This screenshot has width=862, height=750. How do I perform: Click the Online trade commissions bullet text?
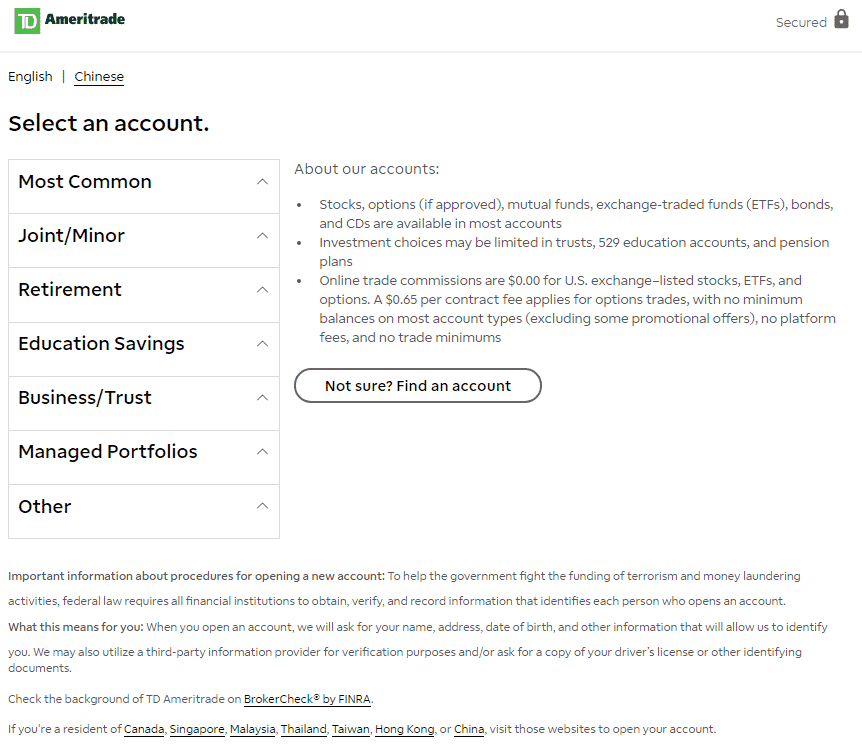coord(577,308)
